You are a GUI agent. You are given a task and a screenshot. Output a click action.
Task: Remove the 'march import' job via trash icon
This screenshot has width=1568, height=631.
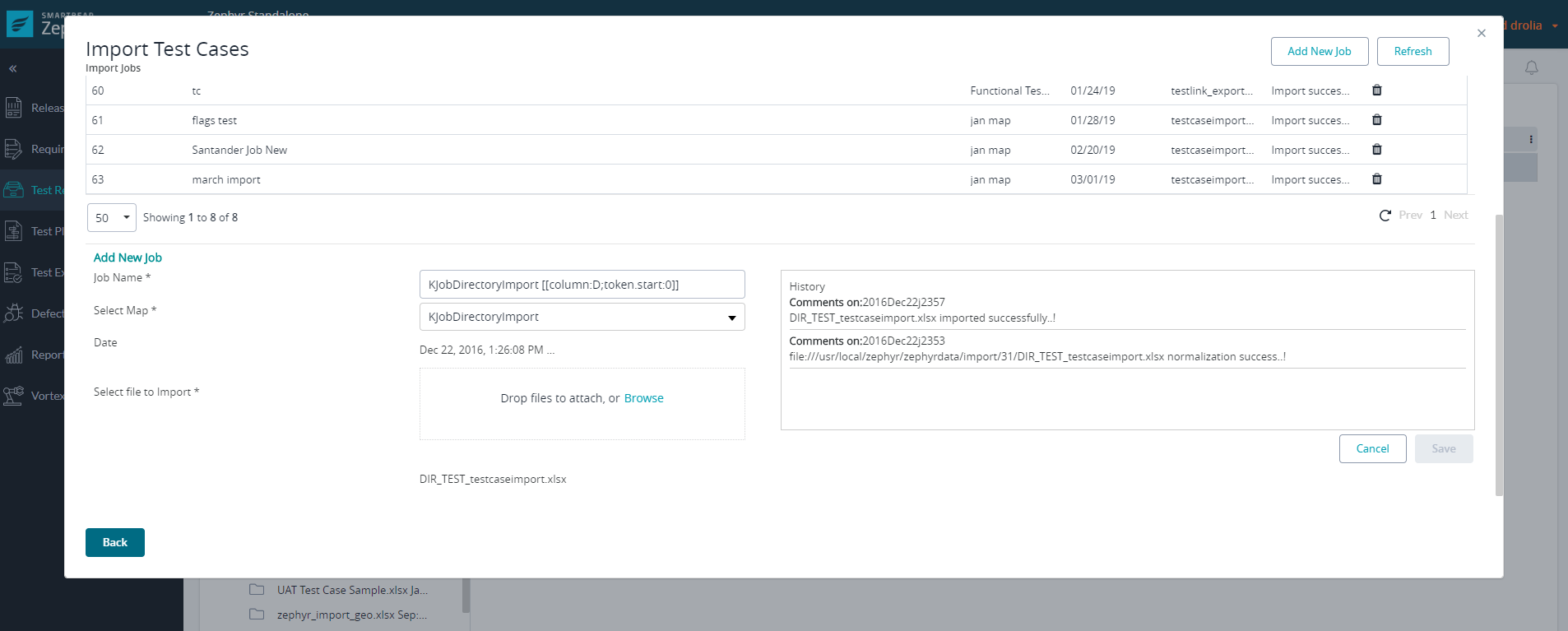pyautogui.click(x=1376, y=179)
